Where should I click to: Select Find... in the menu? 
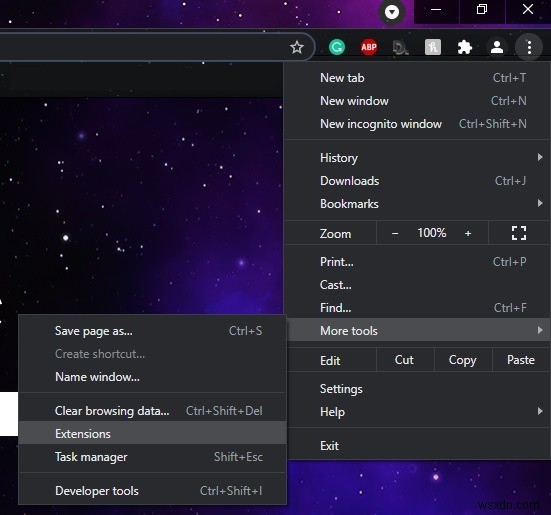click(417, 308)
